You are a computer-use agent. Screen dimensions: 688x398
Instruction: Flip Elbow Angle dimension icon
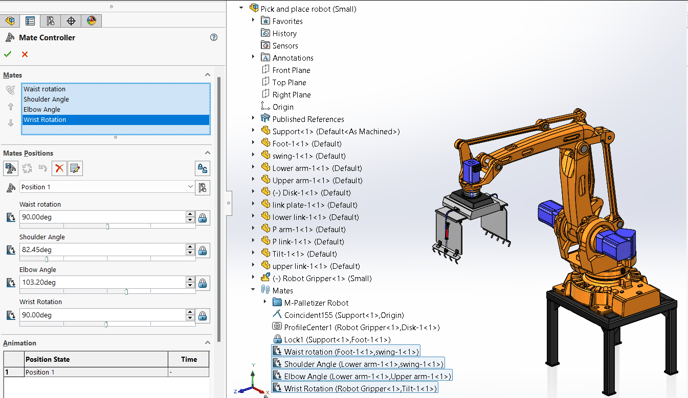pos(11,283)
